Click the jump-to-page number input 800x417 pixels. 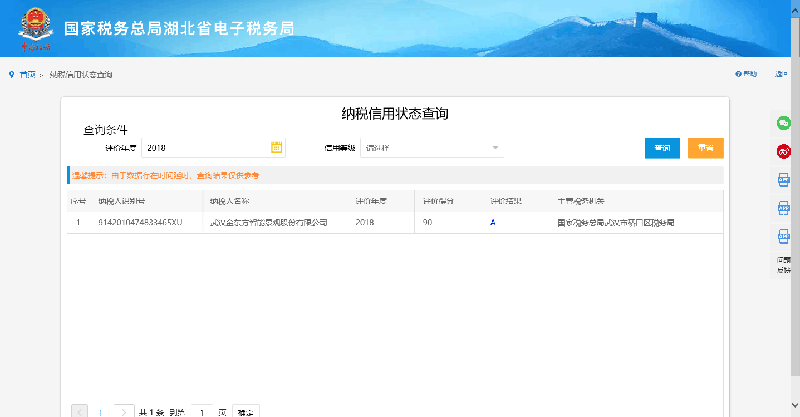pos(203,411)
